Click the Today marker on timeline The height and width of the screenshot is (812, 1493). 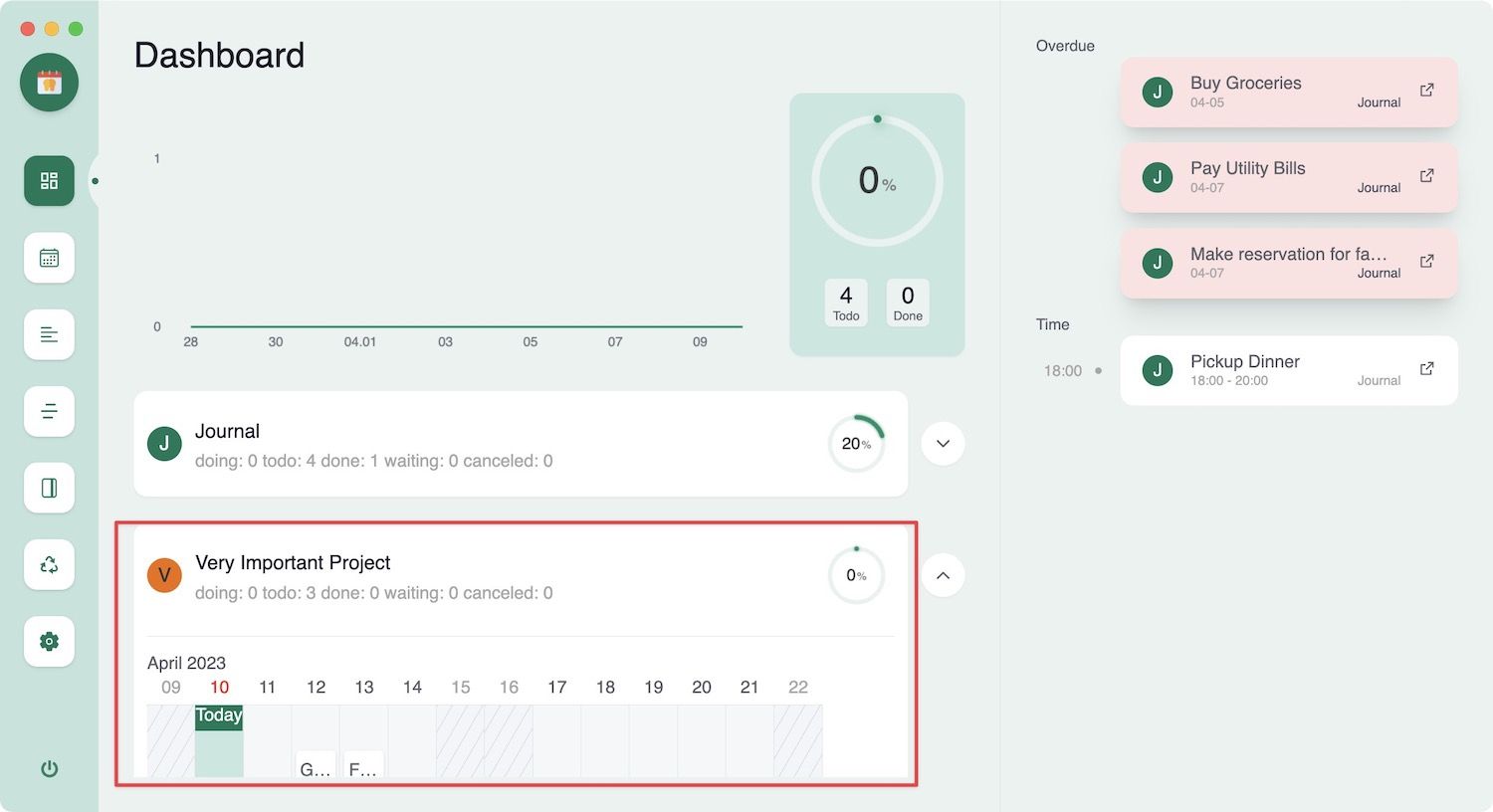219,715
